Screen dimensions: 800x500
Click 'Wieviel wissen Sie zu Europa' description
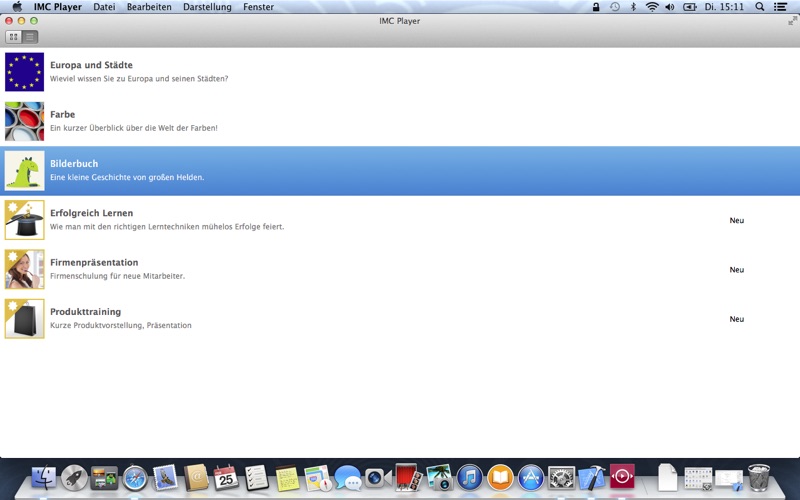139,79
